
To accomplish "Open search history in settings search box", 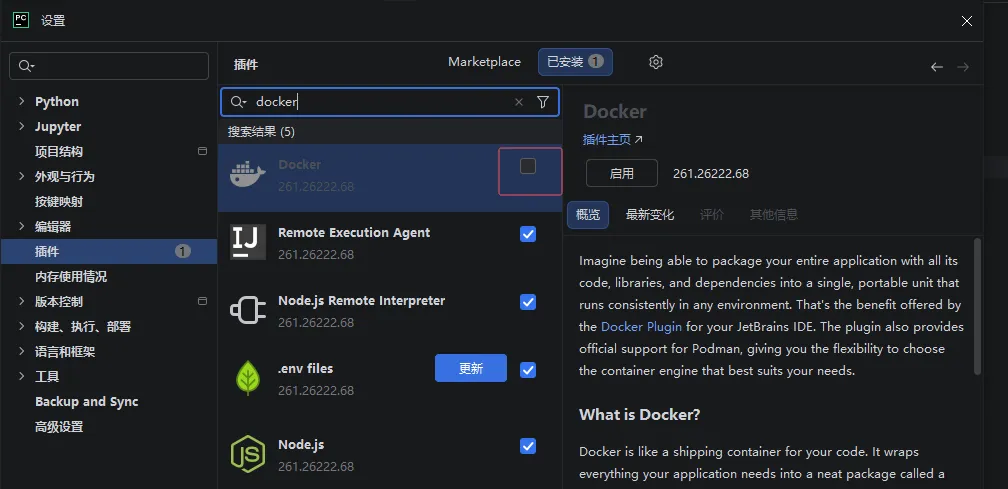I will (x=26, y=66).
